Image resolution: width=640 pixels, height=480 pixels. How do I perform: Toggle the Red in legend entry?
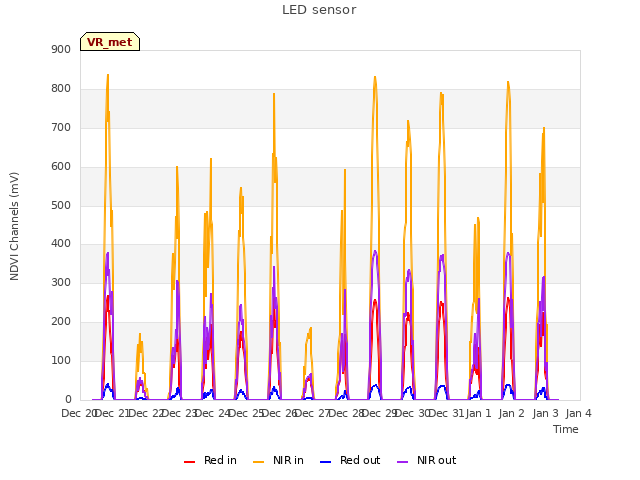210,460
